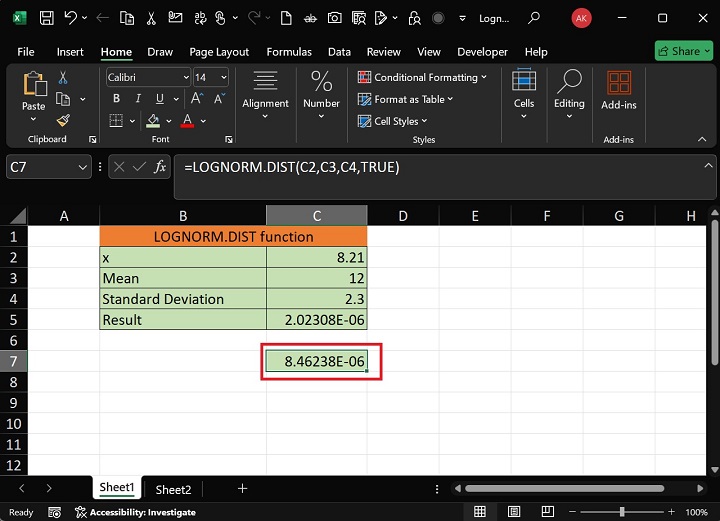This screenshot has width=720, height=521.
Task: Select cell C5 with result 2.02308E-06
Action: (x=316, y=320)
